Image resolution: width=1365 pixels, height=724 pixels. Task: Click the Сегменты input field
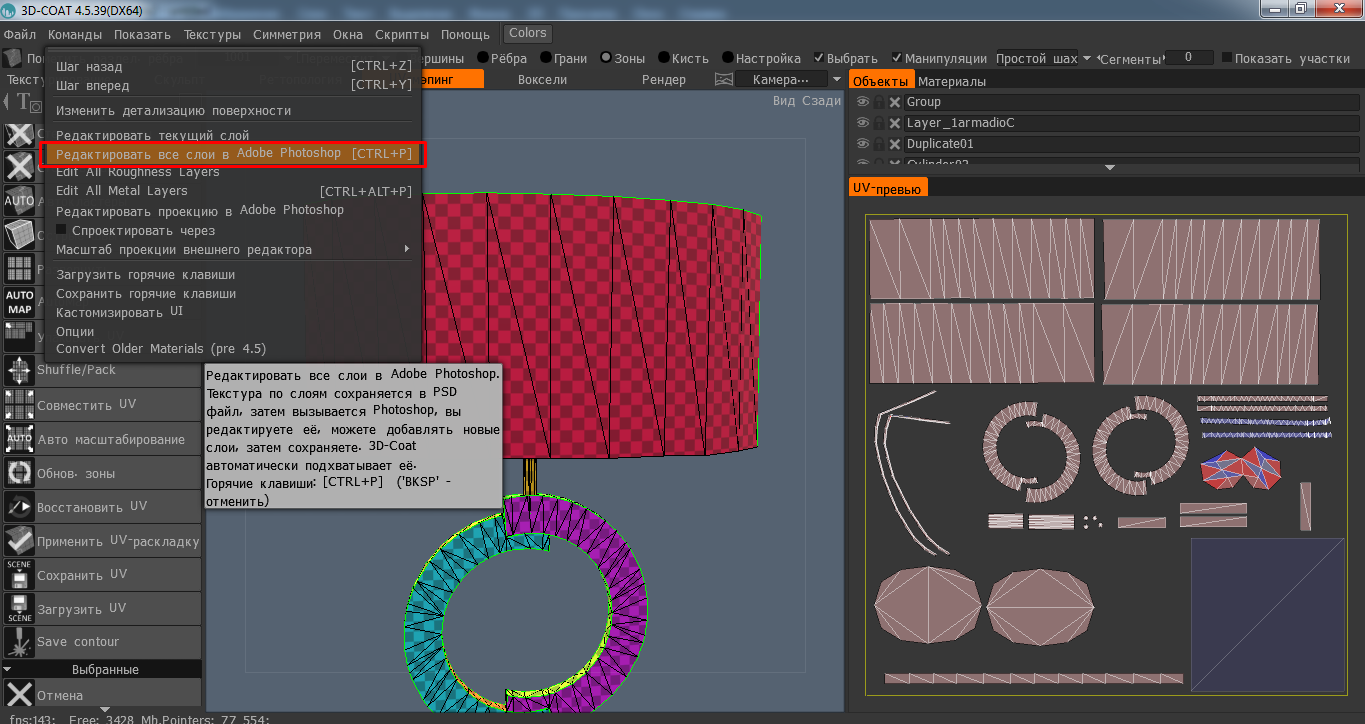(x=1188, y=58)
